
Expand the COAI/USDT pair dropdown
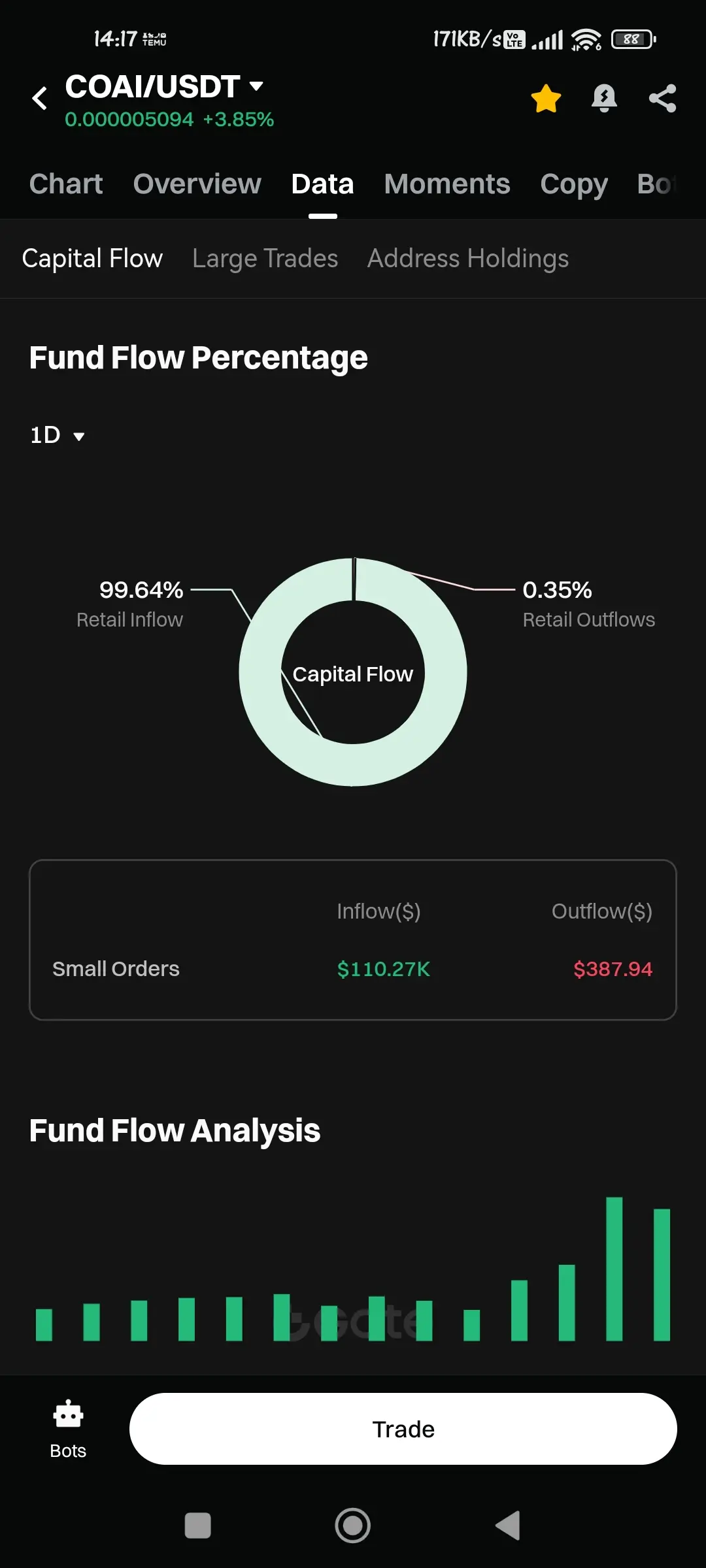(x=256, y=86)
